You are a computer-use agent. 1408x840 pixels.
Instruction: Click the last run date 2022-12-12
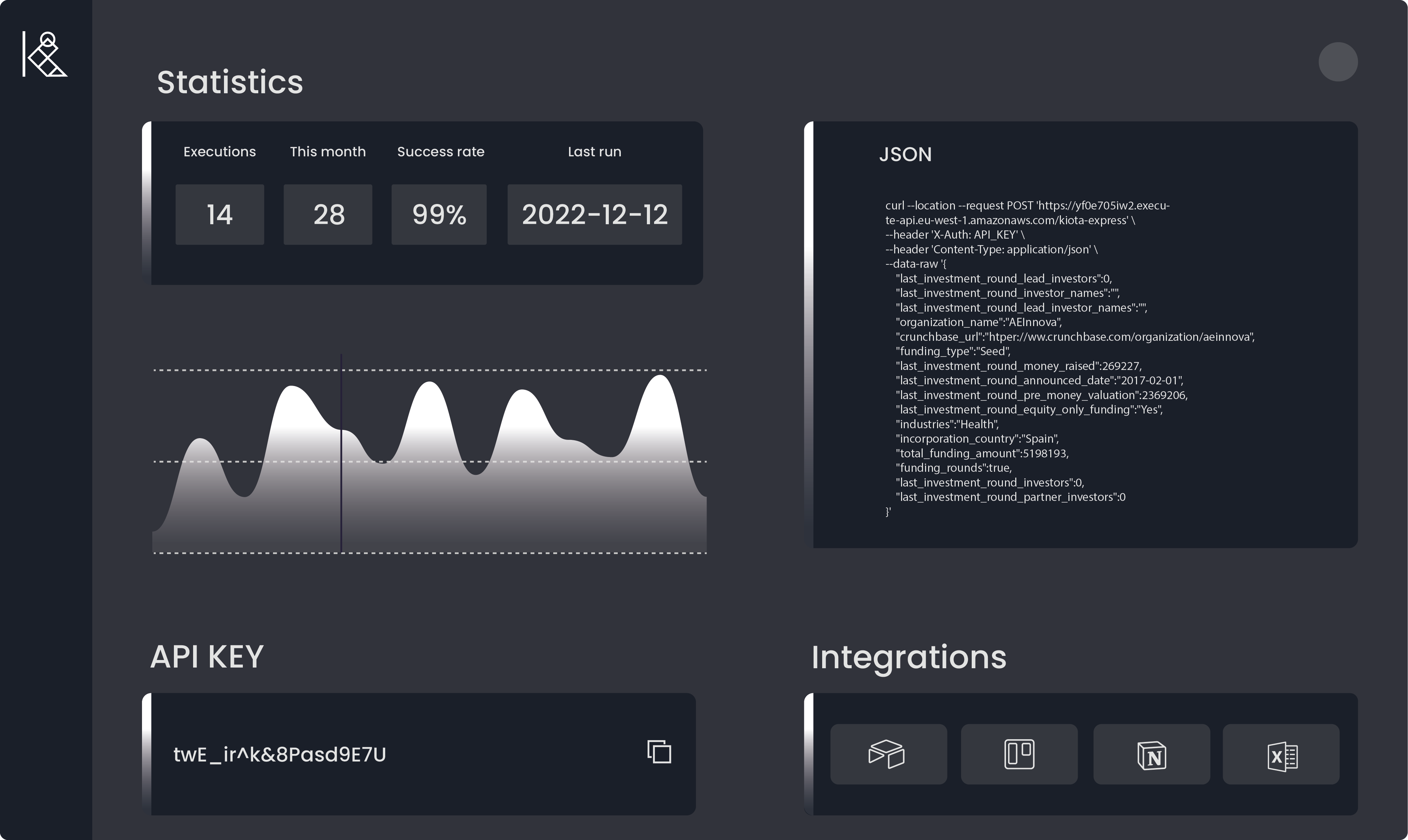pyautogui.click(x=594, y=215)
